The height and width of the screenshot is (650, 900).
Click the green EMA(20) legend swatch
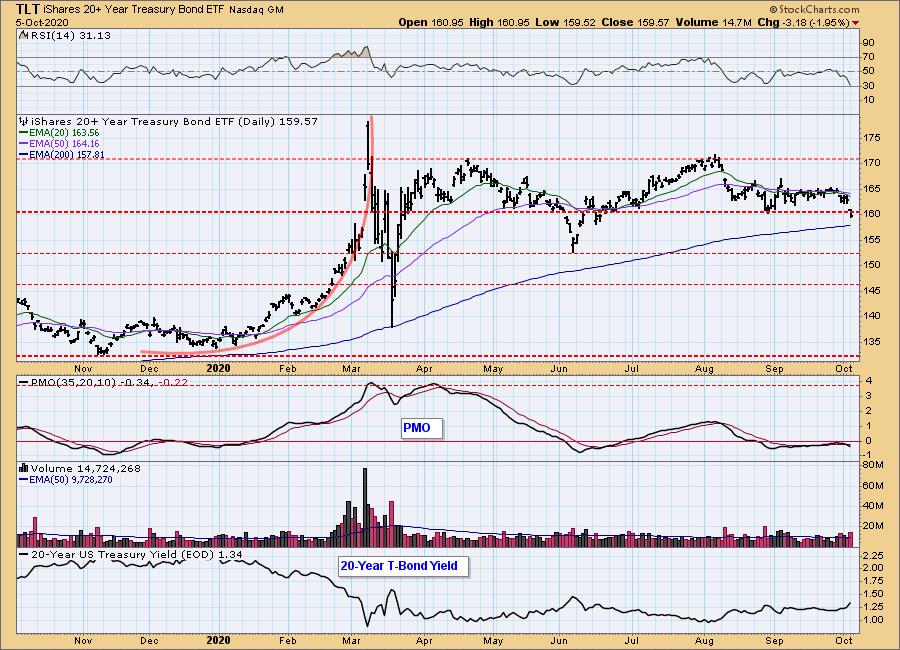coord(24,133)
